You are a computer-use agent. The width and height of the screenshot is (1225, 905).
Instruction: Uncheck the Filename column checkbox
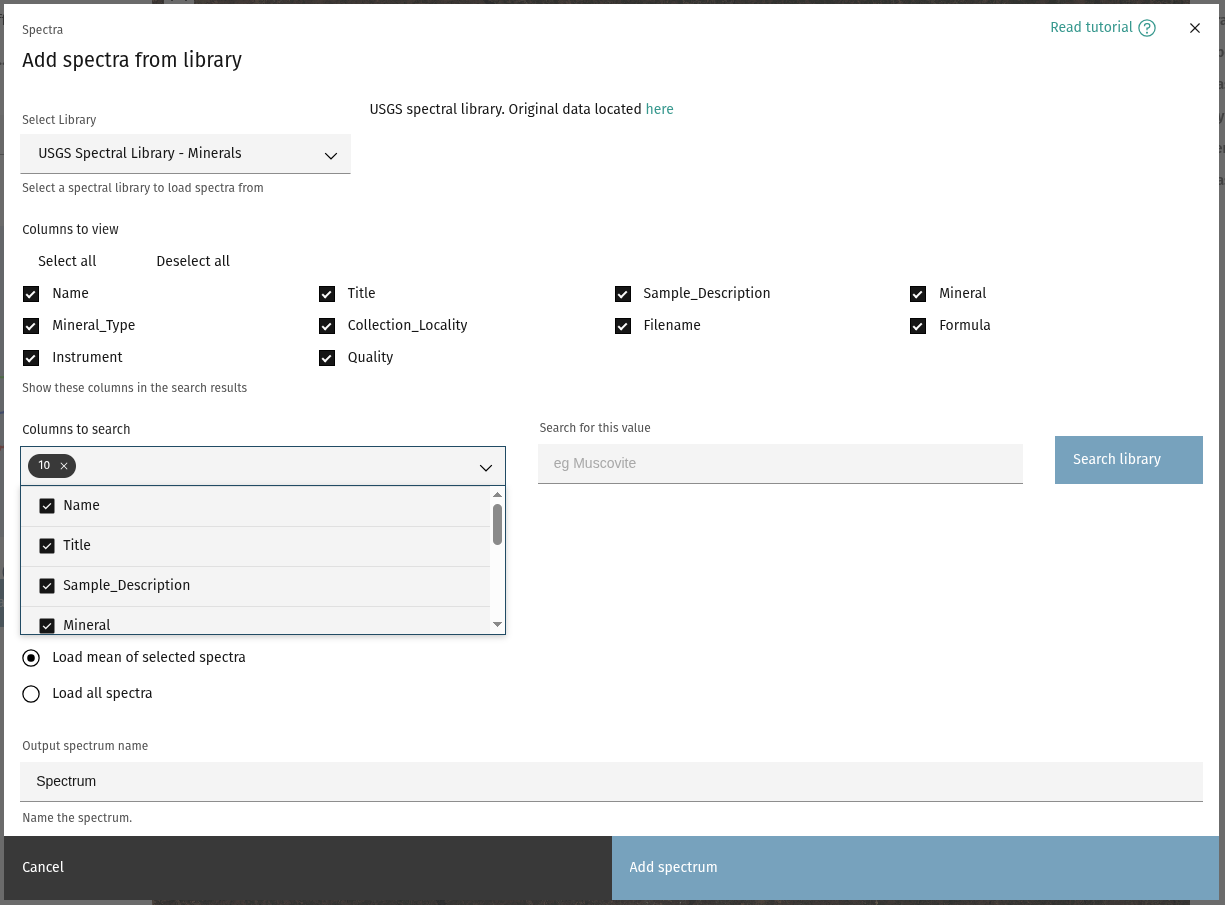623,326
